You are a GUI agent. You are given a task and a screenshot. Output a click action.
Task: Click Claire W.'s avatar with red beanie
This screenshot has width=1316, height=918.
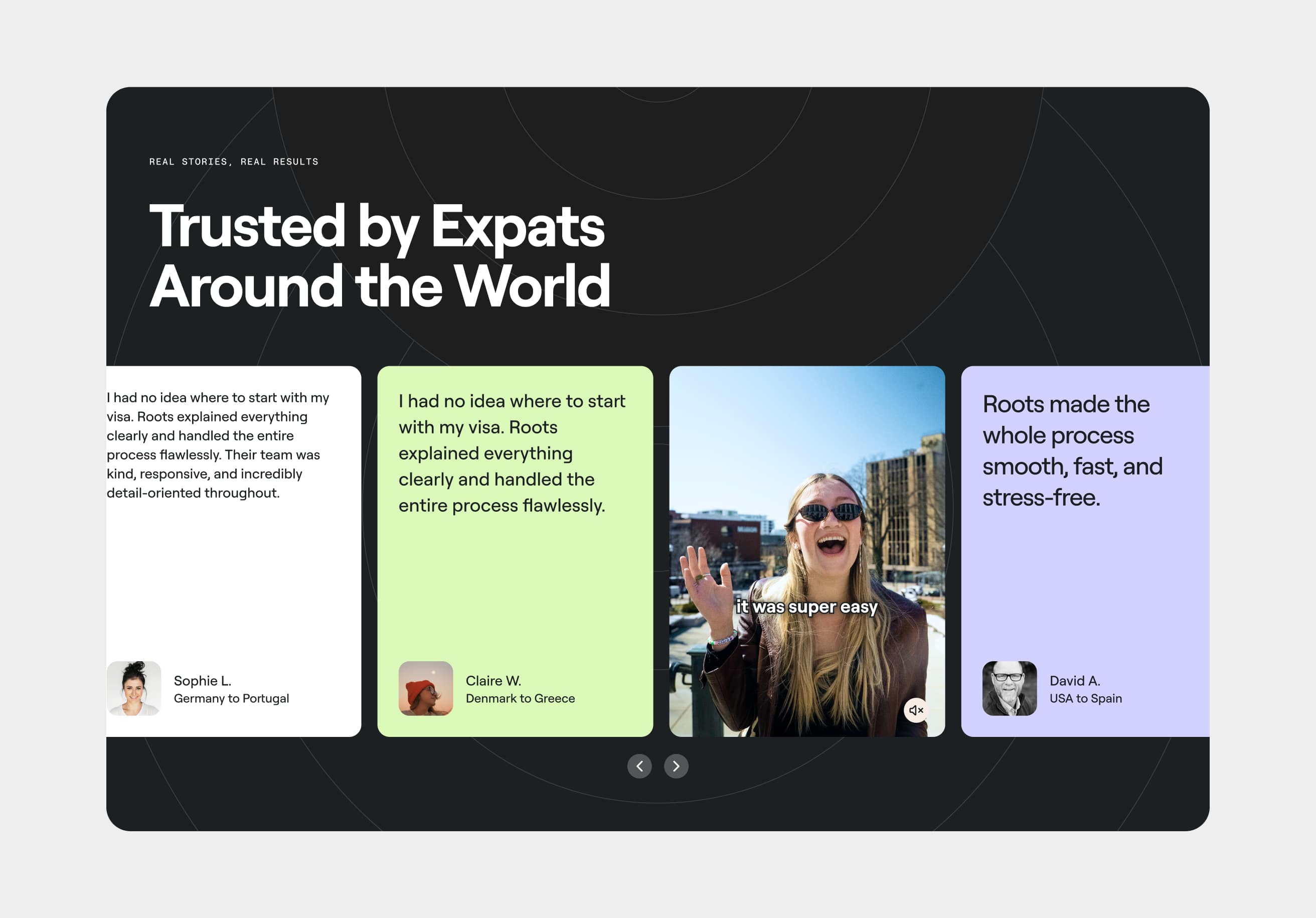[x=425, y=688]
